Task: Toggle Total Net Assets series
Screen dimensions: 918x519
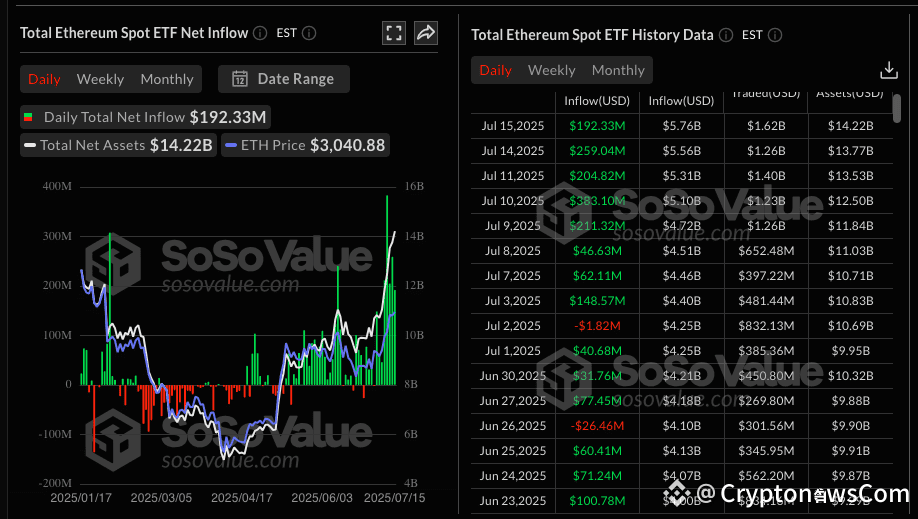Action: [118, 145]
